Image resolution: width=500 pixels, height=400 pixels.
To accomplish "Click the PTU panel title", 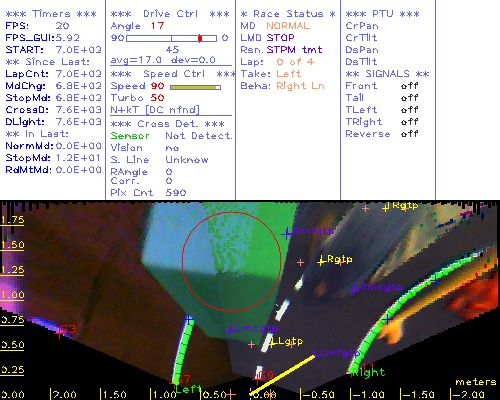I will point(382,14).
